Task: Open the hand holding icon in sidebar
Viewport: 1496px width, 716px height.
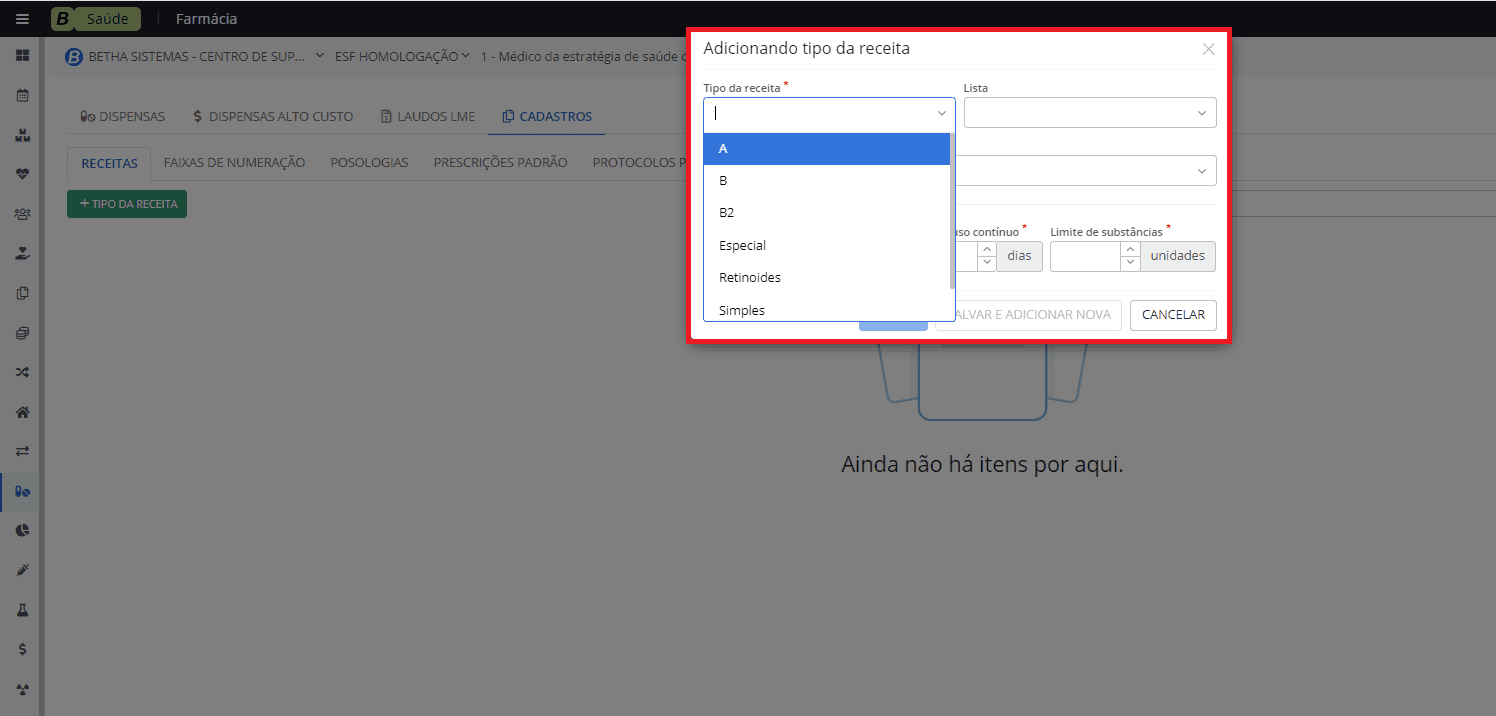Action: pos(22,253)
